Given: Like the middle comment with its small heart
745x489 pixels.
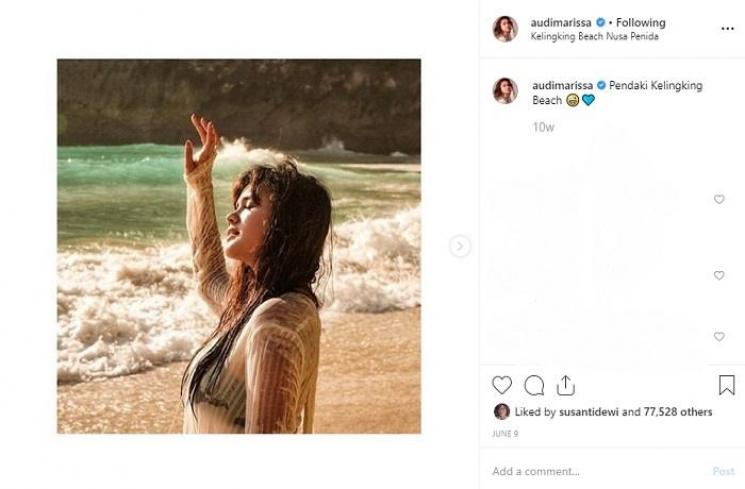Looking at the screenshot, I should point(719,275).
